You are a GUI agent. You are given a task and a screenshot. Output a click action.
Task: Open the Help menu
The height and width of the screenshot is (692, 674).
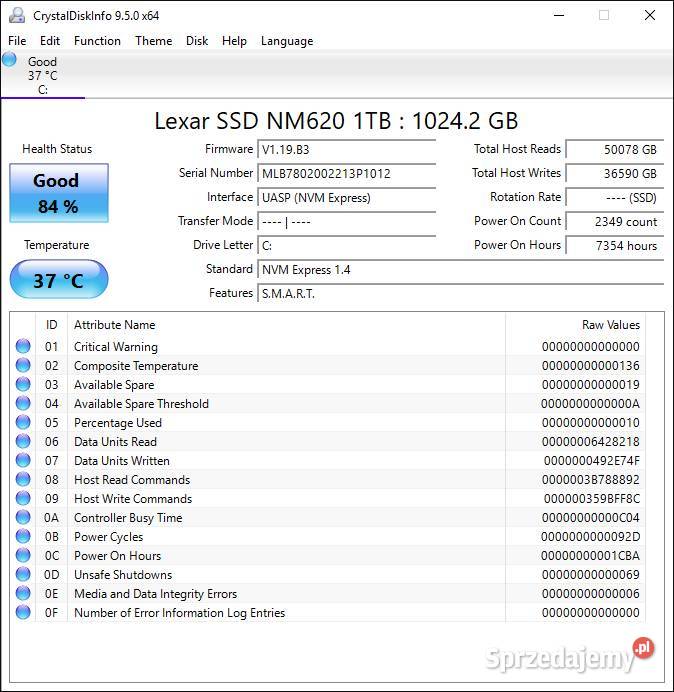point(234,41)
